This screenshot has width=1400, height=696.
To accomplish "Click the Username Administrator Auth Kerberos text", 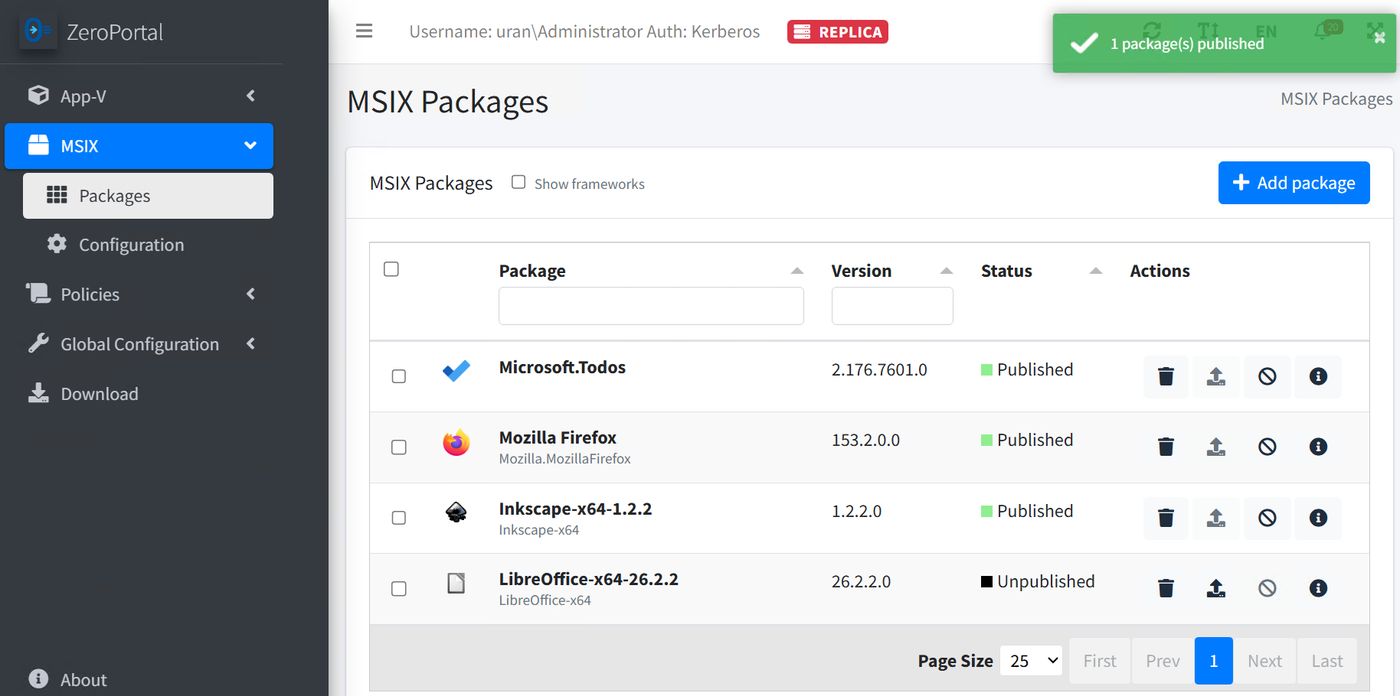I will click(x=584, y=32).
